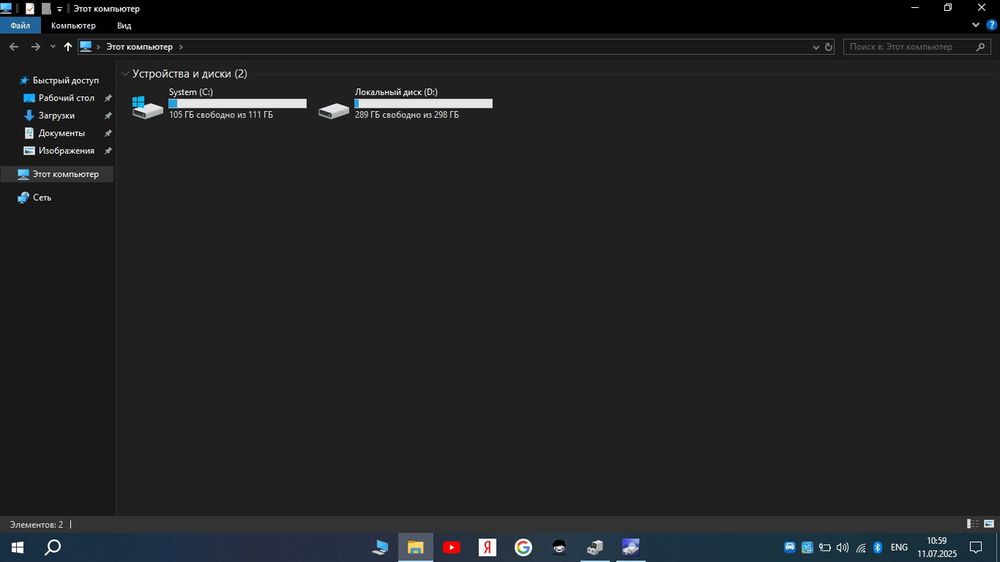Launch Google from the taskbar
1000x562 pixels.
(x=523, y=547)
